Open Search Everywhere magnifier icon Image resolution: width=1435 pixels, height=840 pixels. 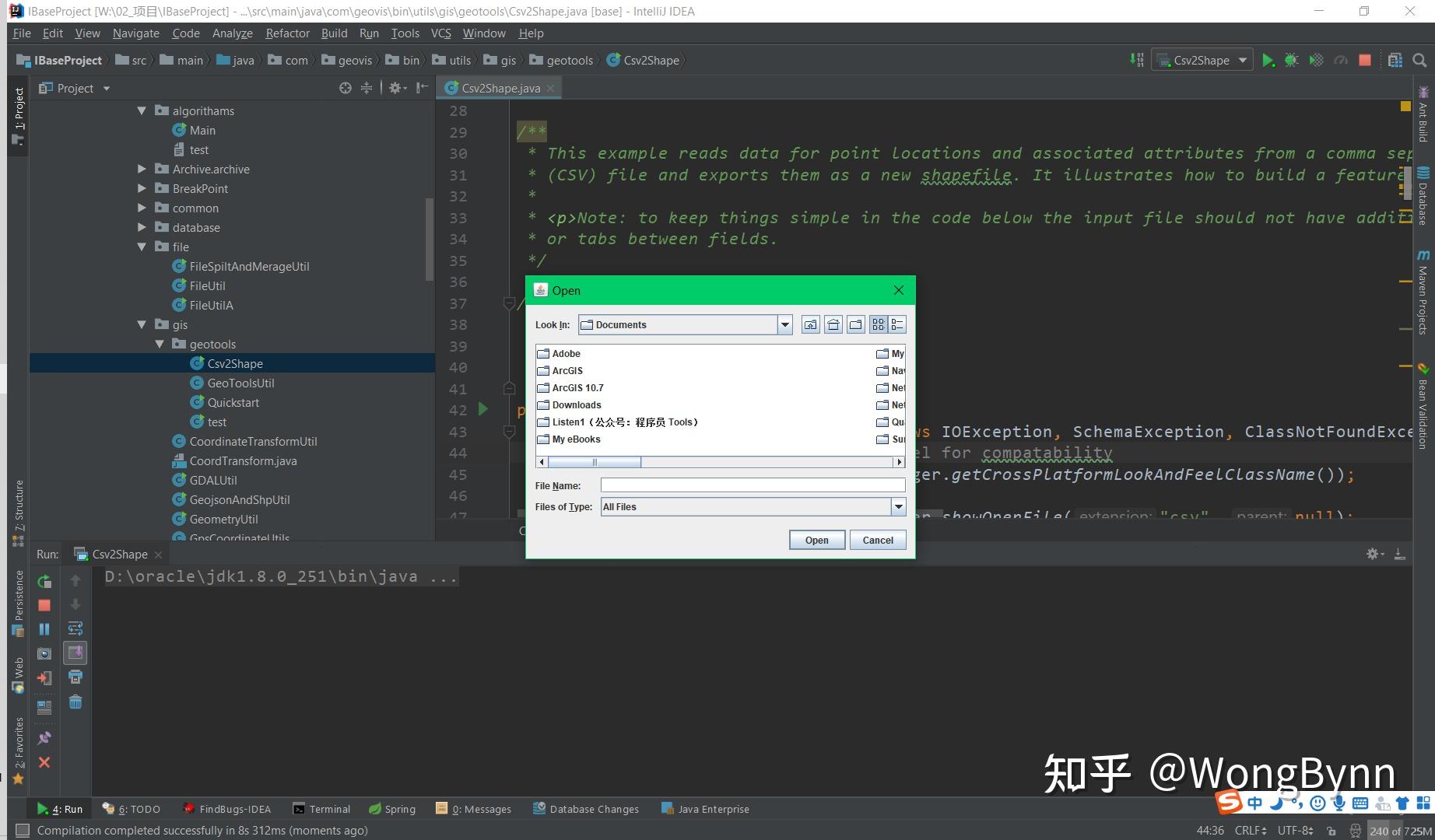[x=1419, y=61]
